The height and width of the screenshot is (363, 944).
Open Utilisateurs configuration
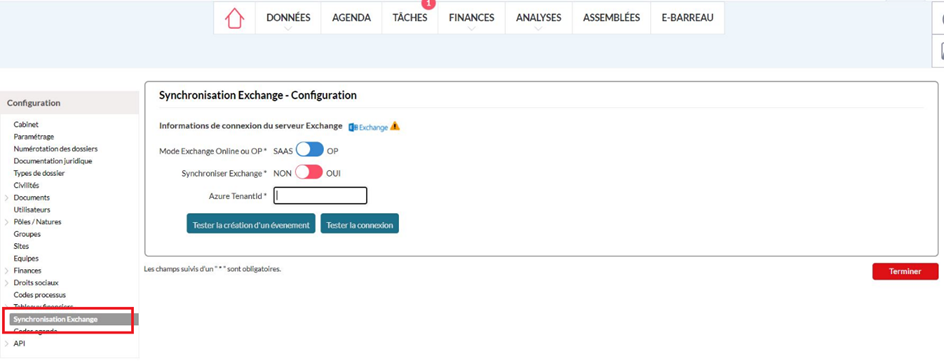point(32,209)
